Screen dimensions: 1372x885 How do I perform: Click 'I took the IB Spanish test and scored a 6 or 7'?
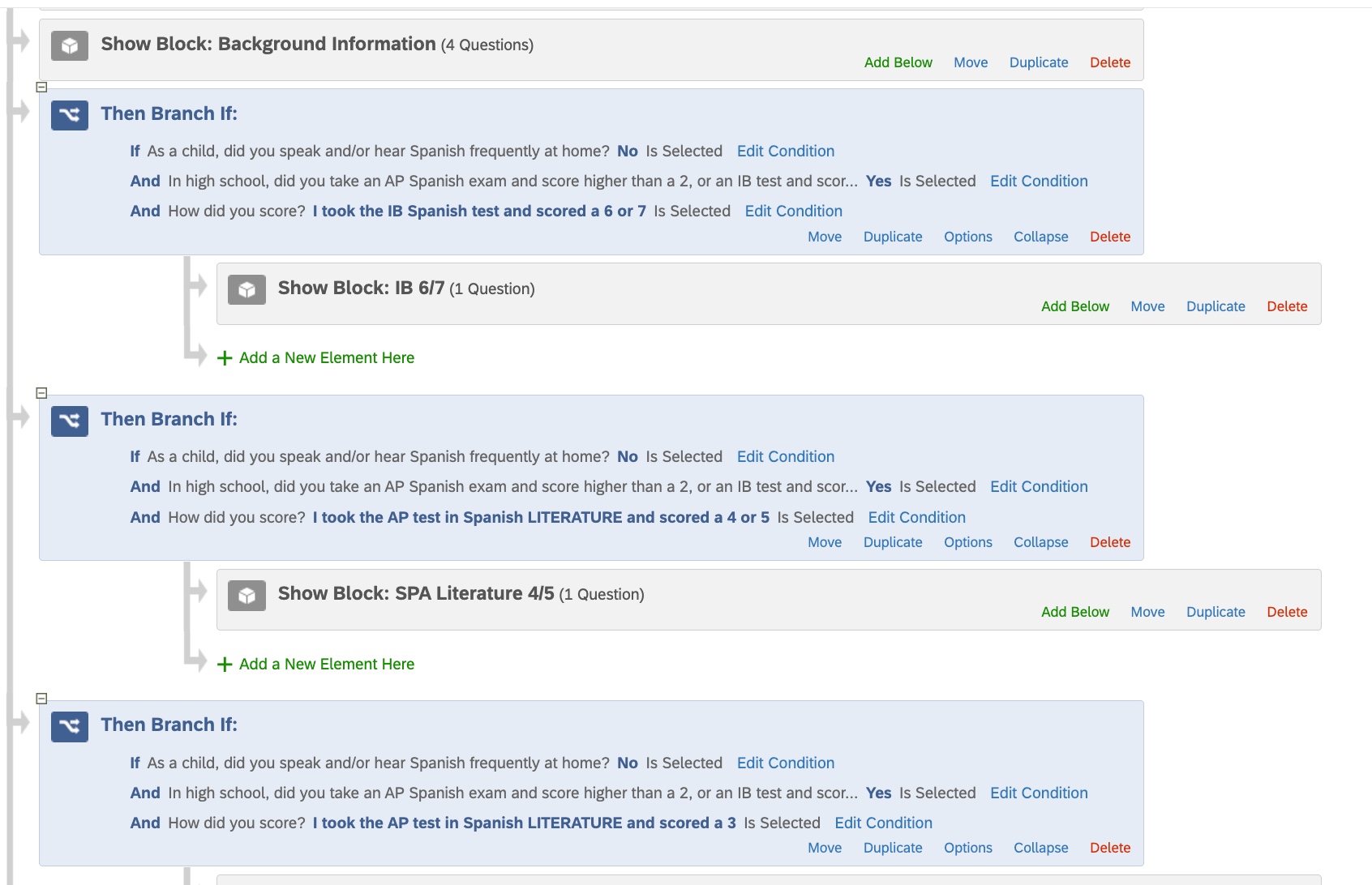tap(479, 211)
